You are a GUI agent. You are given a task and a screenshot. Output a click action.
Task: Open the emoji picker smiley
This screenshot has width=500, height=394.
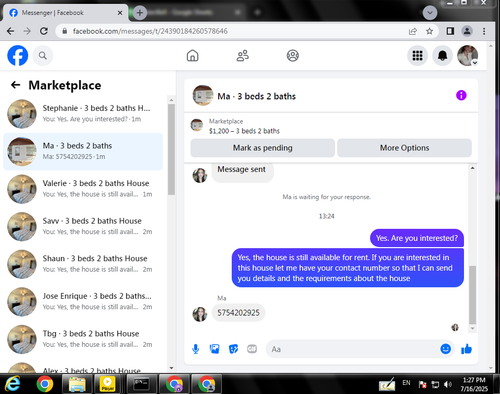point(446,349)
